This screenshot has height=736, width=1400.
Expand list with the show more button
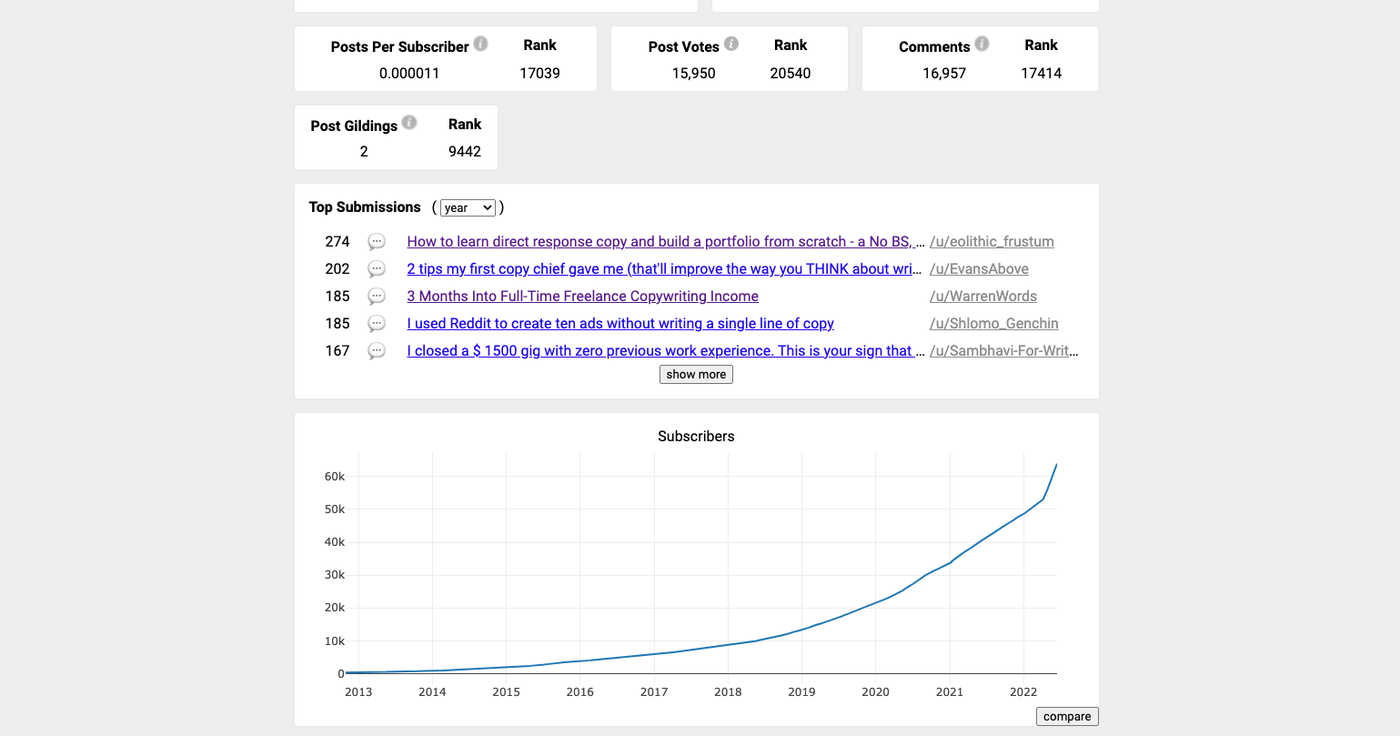696,374
